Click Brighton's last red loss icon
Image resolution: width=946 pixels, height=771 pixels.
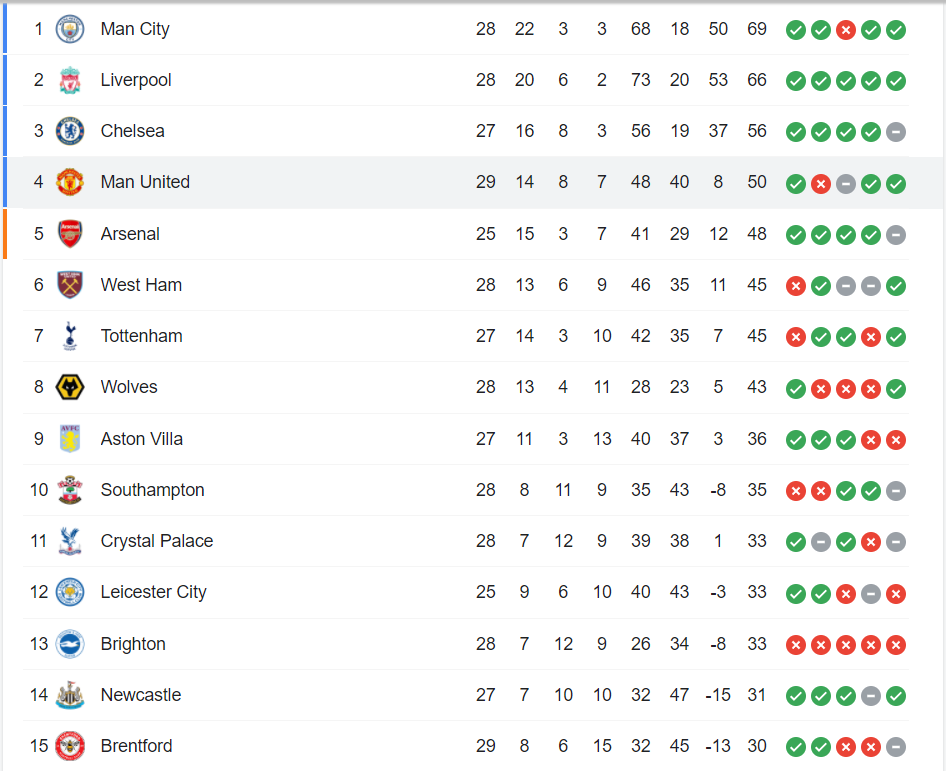click(x=896, y=645)
